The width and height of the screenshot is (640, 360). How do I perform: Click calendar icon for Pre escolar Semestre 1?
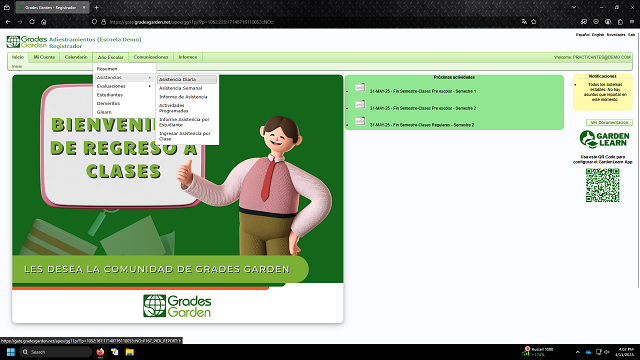360,88
